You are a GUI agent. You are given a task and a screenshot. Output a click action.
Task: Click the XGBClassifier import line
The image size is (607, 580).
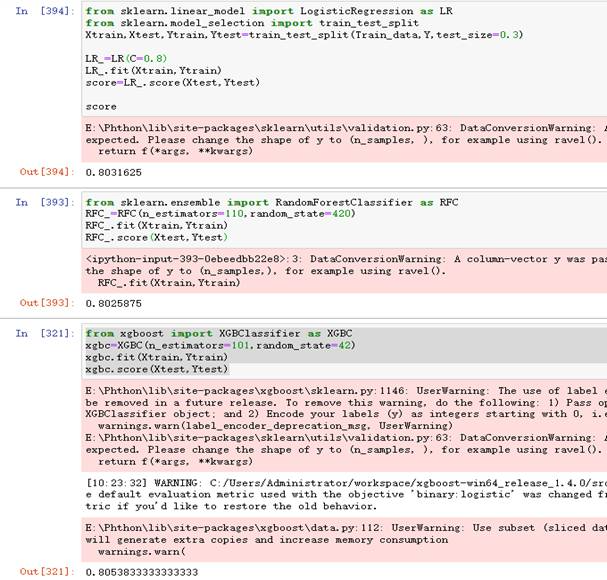pyautogui.click(x=219, y=333)
